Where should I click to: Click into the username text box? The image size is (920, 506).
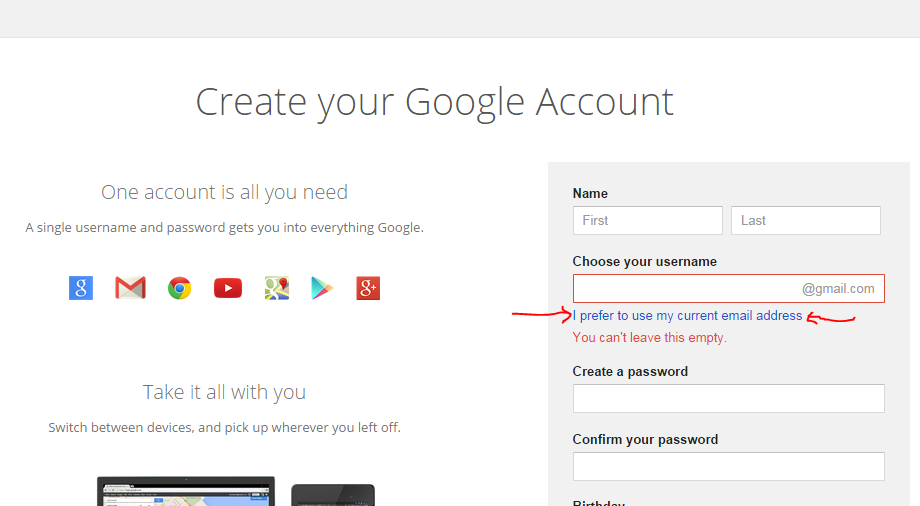point(686,289)
